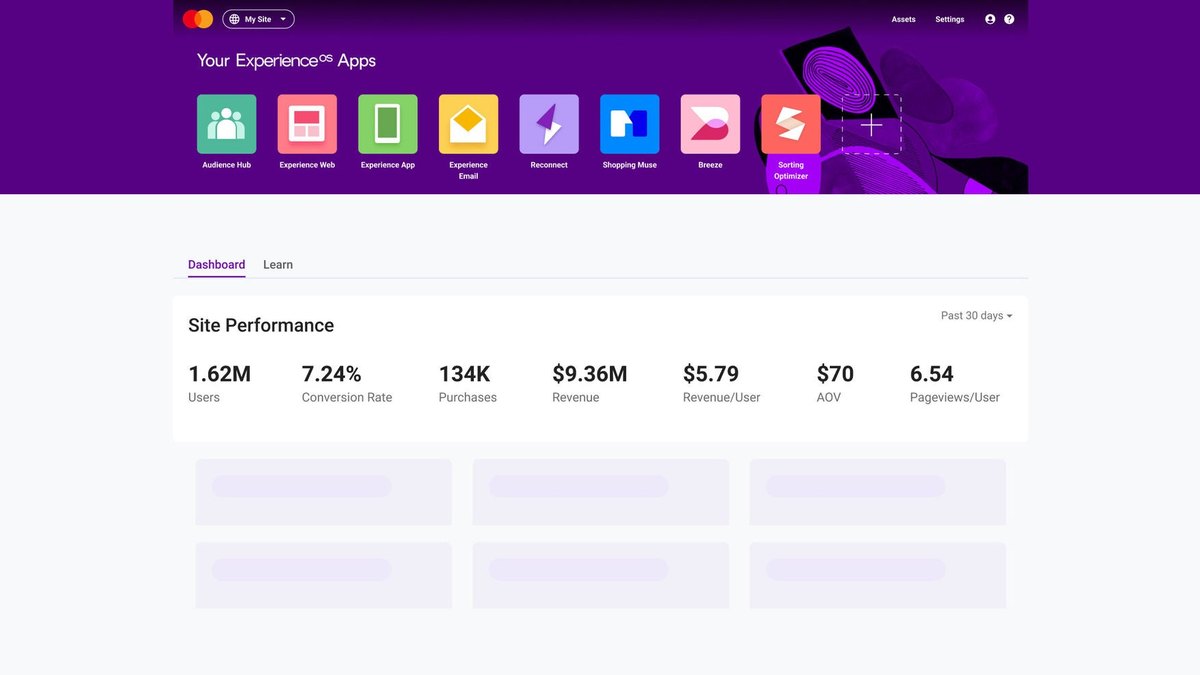Click the Mastercard logo

(198, 19)
